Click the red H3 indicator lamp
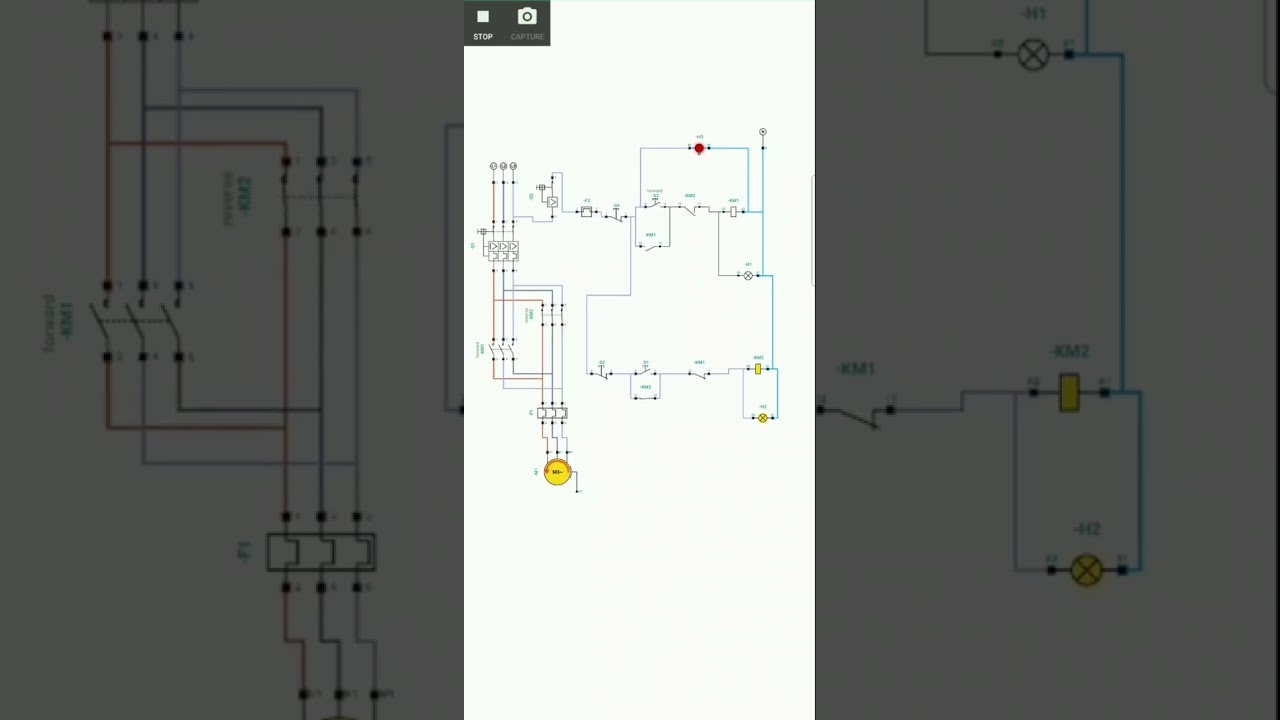 point(699,148)
